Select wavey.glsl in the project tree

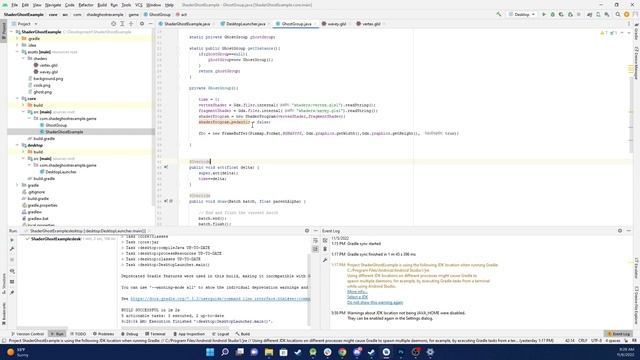(x=48, y=72)
